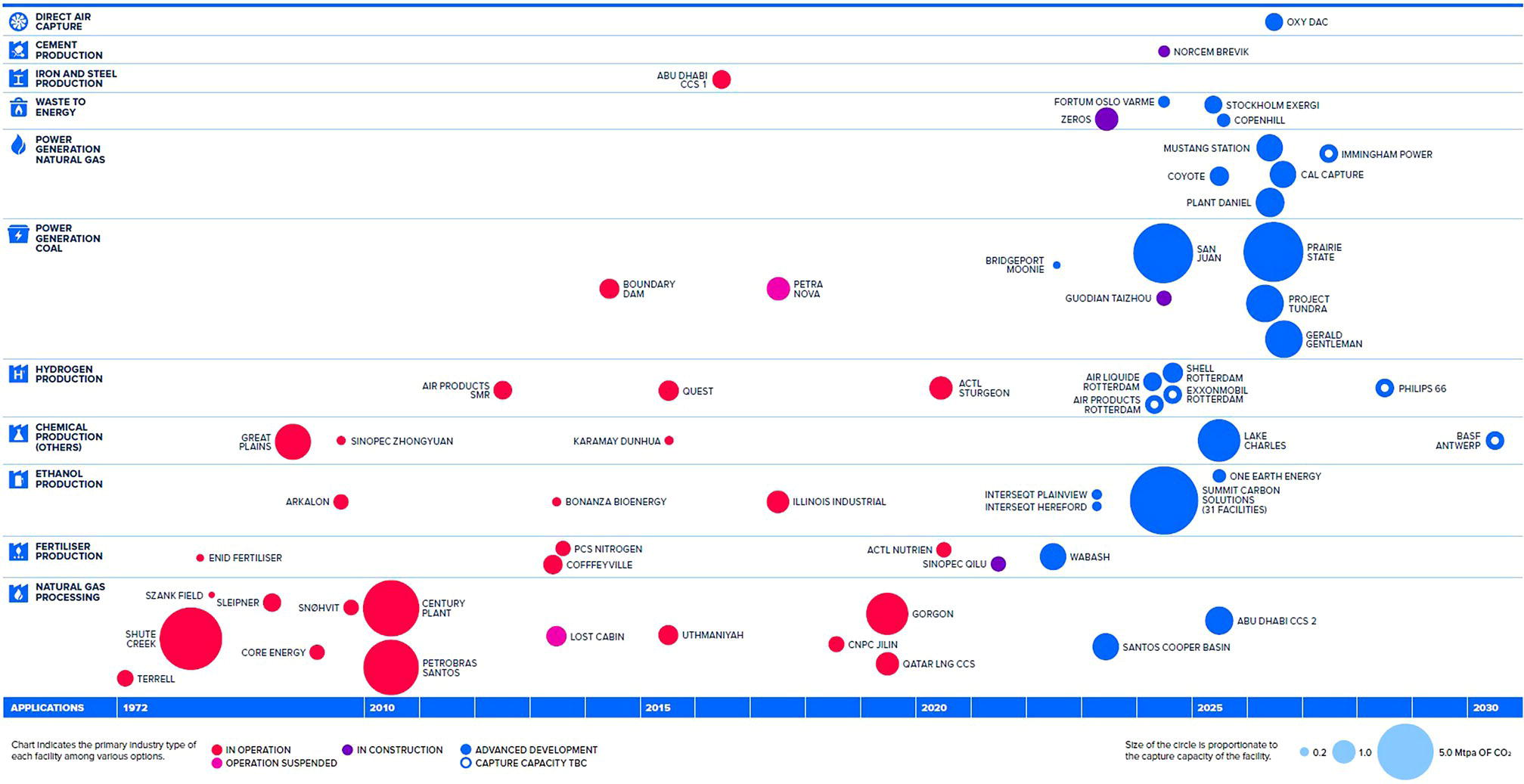1524x784 pixels.
Task: Select the Lake Charles blue bubble
Action: (x=1218, y=440)
